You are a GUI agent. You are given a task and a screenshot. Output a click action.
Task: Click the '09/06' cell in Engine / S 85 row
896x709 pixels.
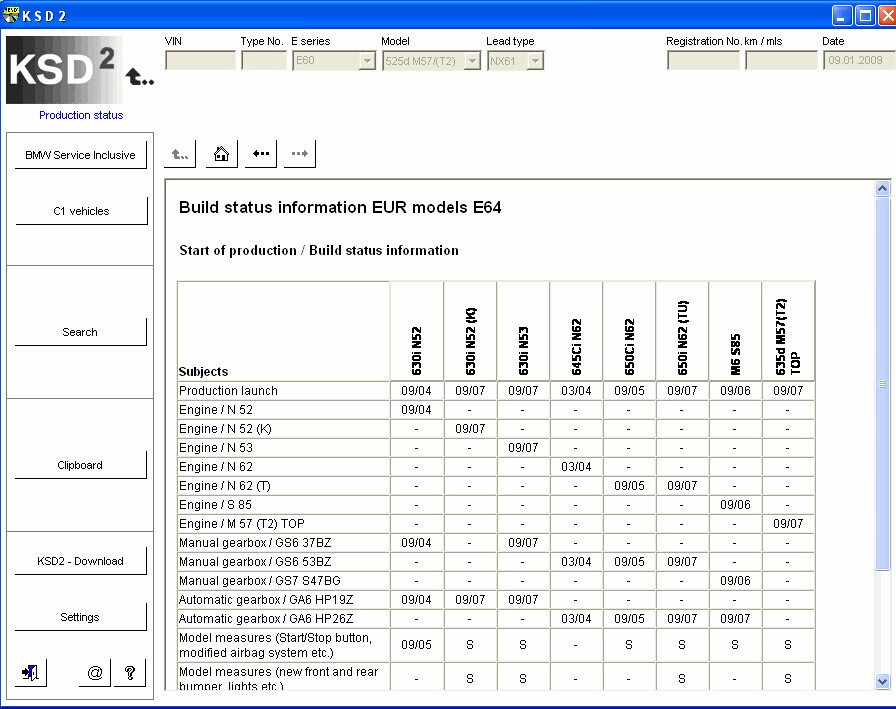(x=735, y=504)
